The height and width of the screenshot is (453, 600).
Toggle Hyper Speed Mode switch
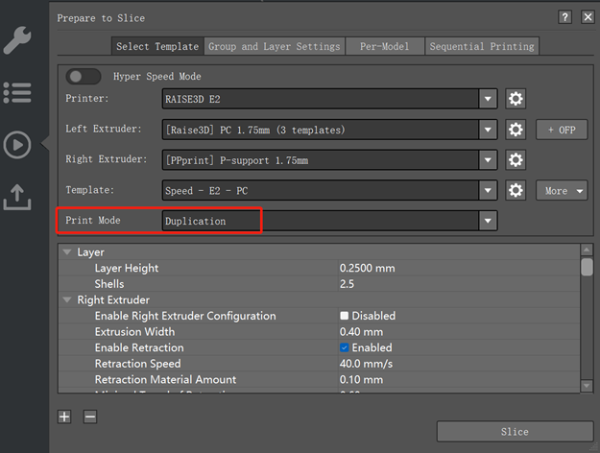pyautogui.click(x=83, y=76)
